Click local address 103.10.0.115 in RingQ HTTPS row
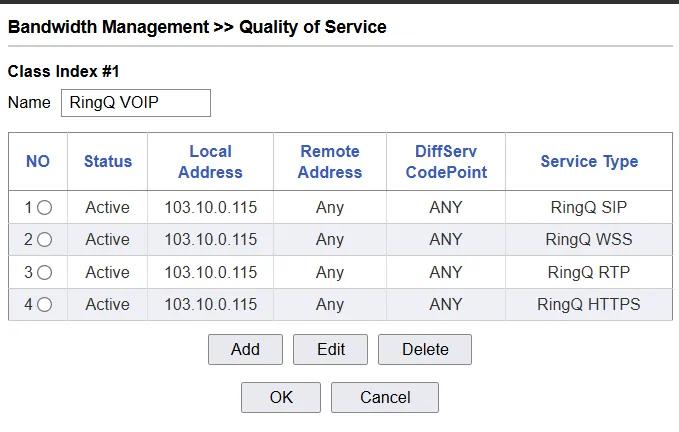679x432 pixels. pos(211,304)
